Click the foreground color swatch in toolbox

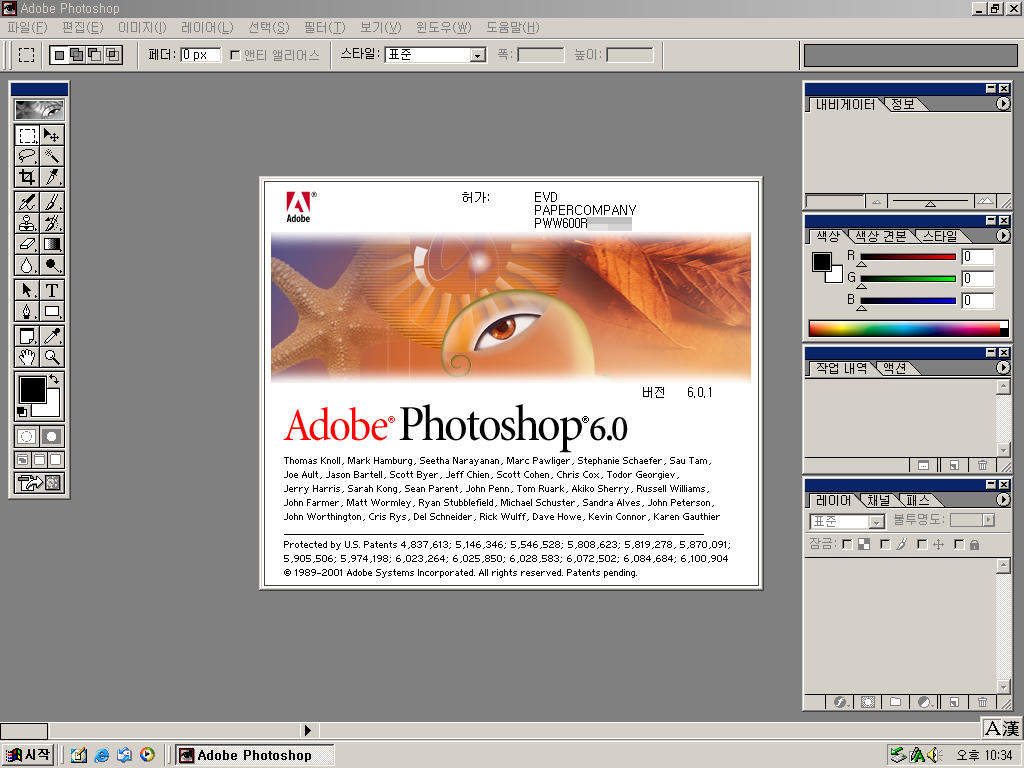(x=32, y=390)
